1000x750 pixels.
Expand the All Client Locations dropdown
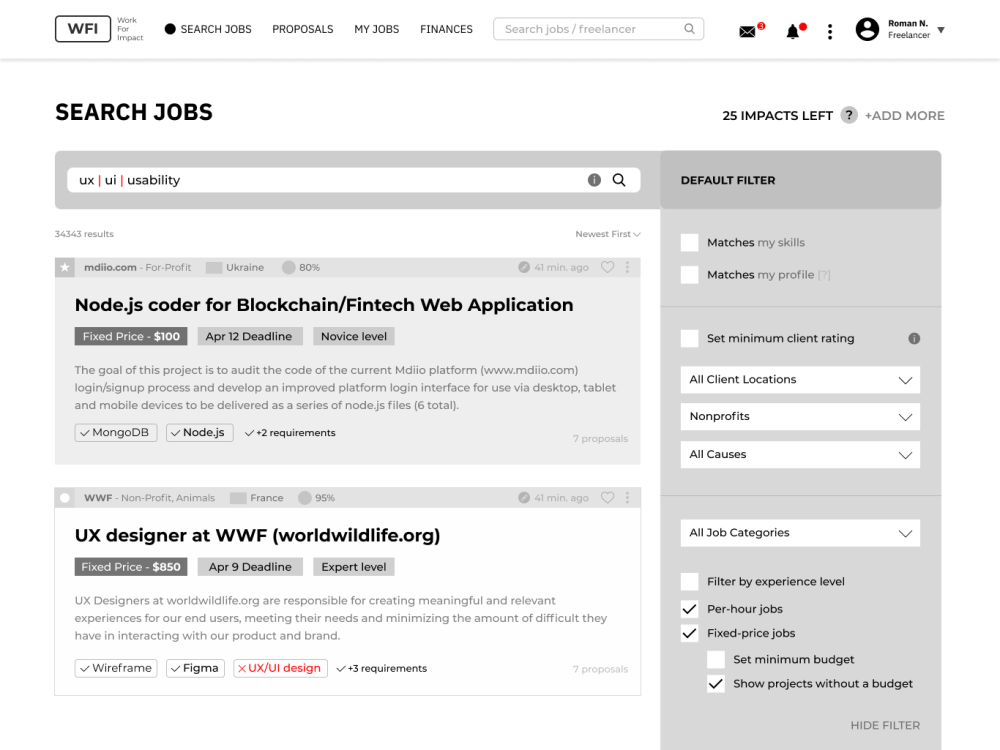[800, 379]
